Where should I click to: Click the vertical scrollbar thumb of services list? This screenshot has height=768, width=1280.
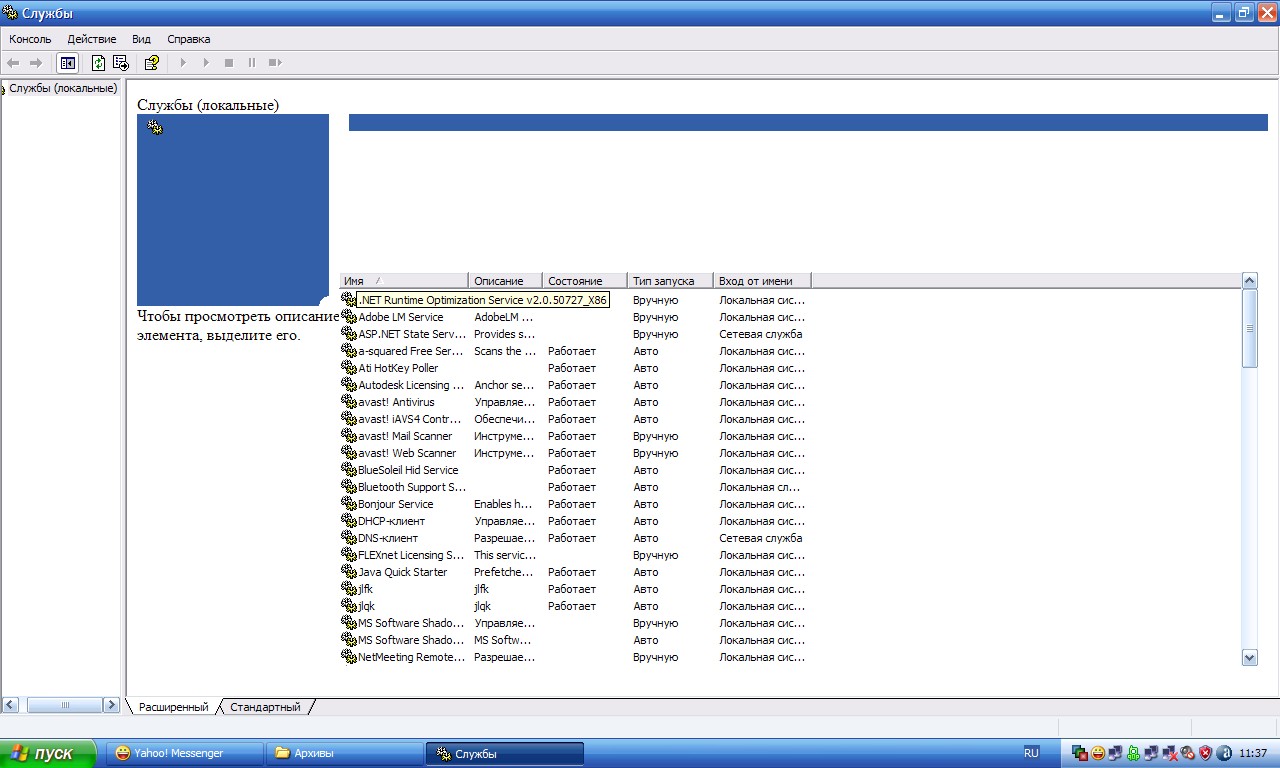click(x=1249, y=329)
